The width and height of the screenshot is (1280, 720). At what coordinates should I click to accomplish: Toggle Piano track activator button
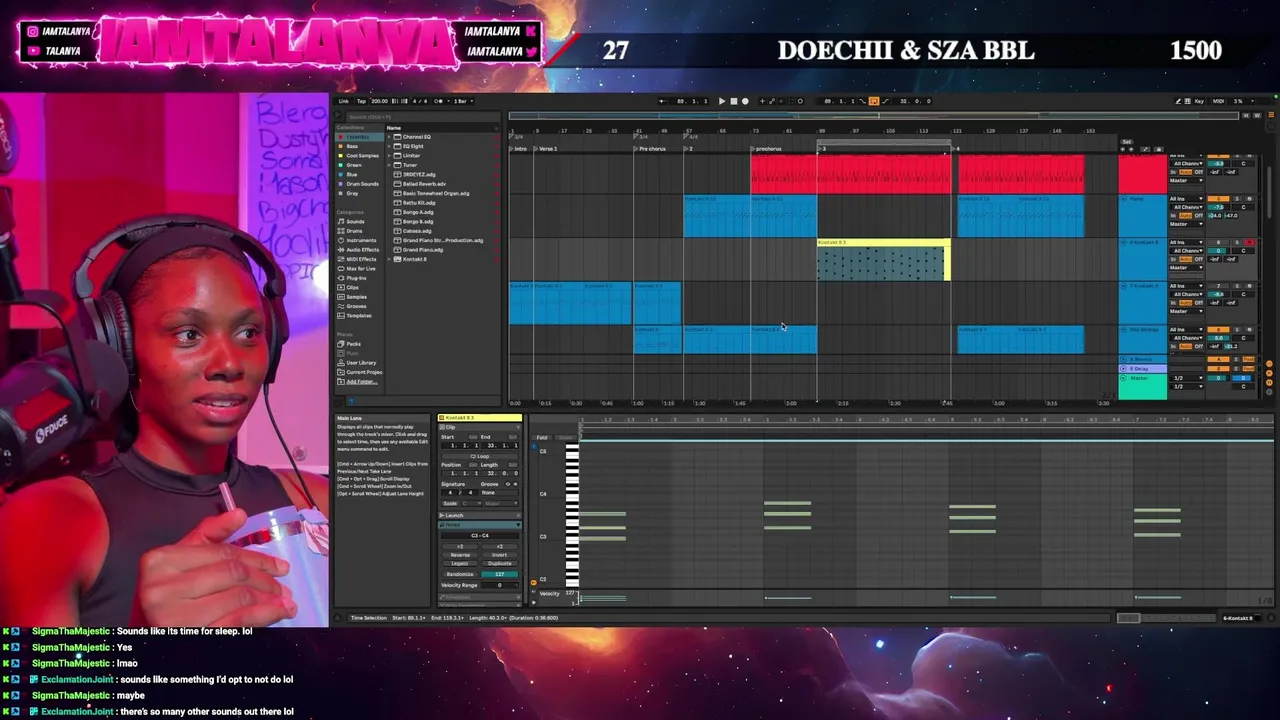[x=1217, y=199]
